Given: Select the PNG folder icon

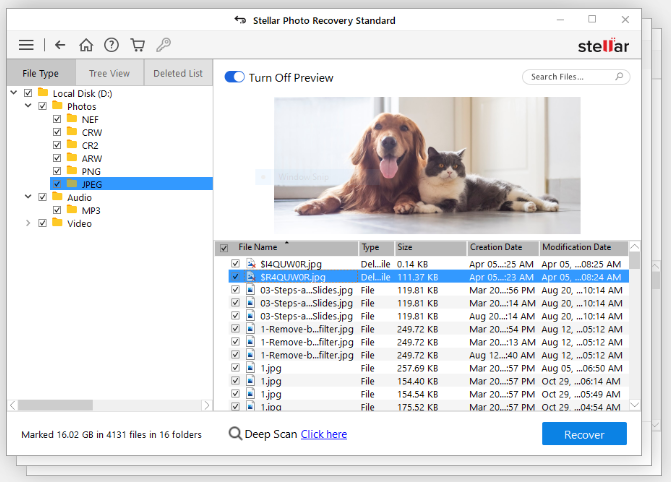Looking at the screenshot, I should [72, 170].
